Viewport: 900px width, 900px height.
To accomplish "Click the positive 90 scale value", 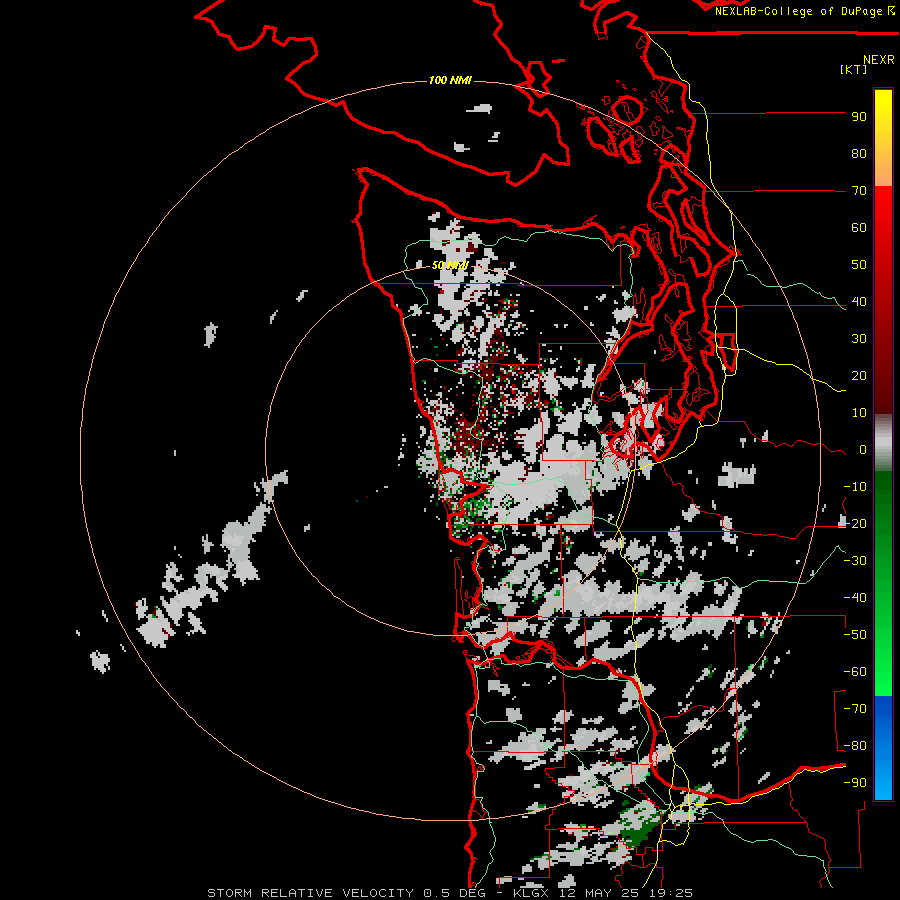I will click(859, 117).
